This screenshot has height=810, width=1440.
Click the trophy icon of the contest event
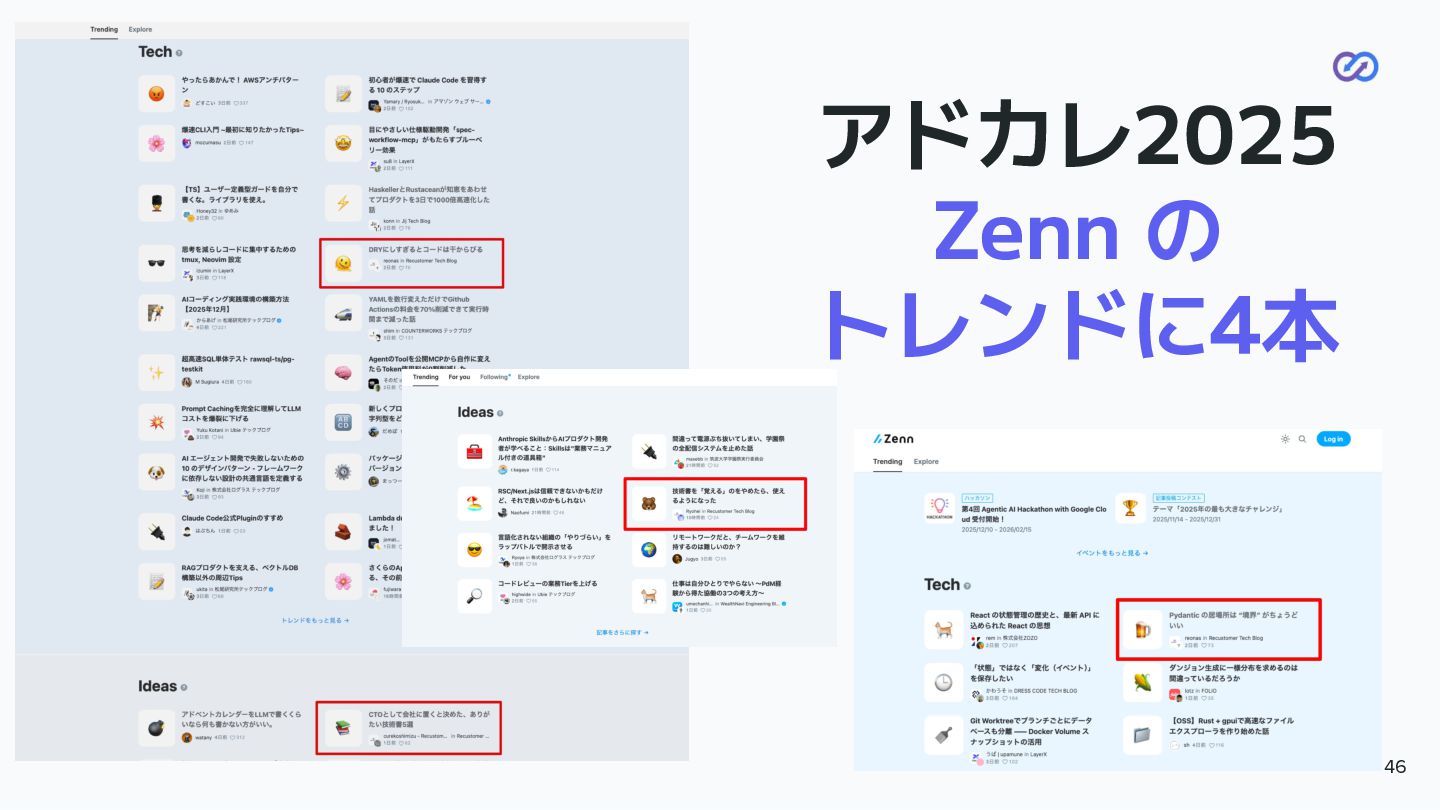[1131, 508]
